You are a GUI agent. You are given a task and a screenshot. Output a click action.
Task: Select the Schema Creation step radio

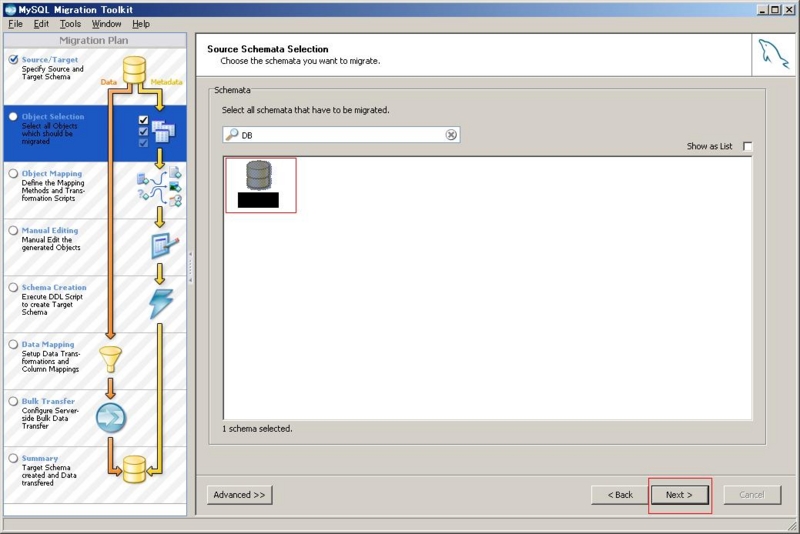click(x=13, y=288)
